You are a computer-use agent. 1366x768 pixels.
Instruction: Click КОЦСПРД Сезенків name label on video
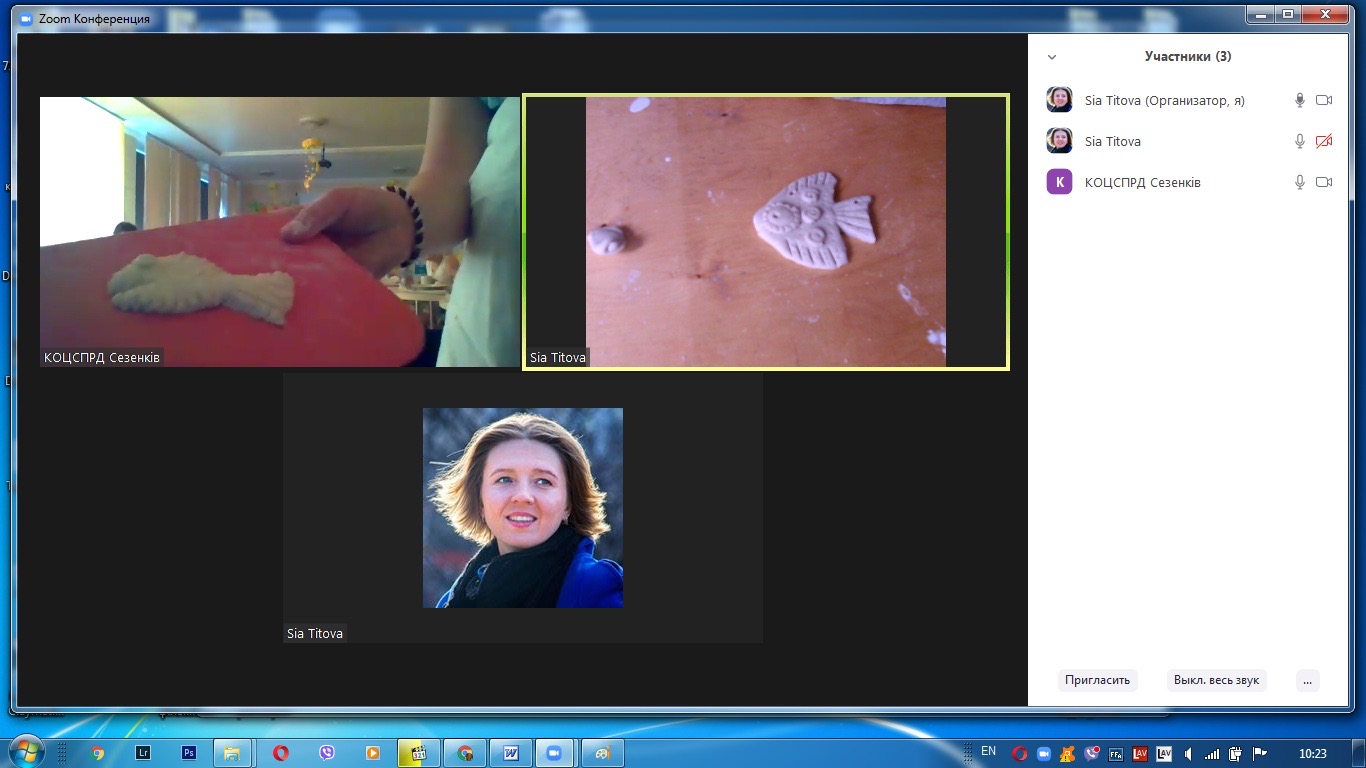click(x=101, y=357)
